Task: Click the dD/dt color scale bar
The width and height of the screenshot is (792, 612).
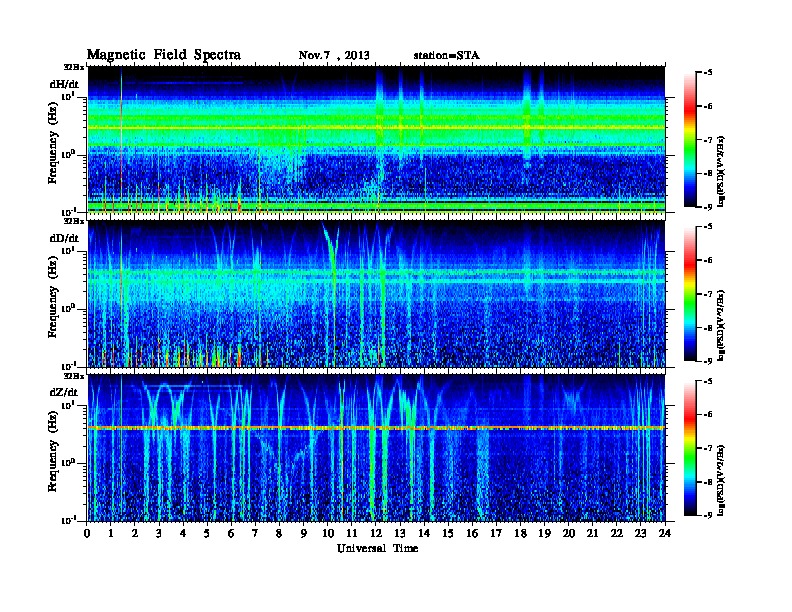Action: [689, 294]
